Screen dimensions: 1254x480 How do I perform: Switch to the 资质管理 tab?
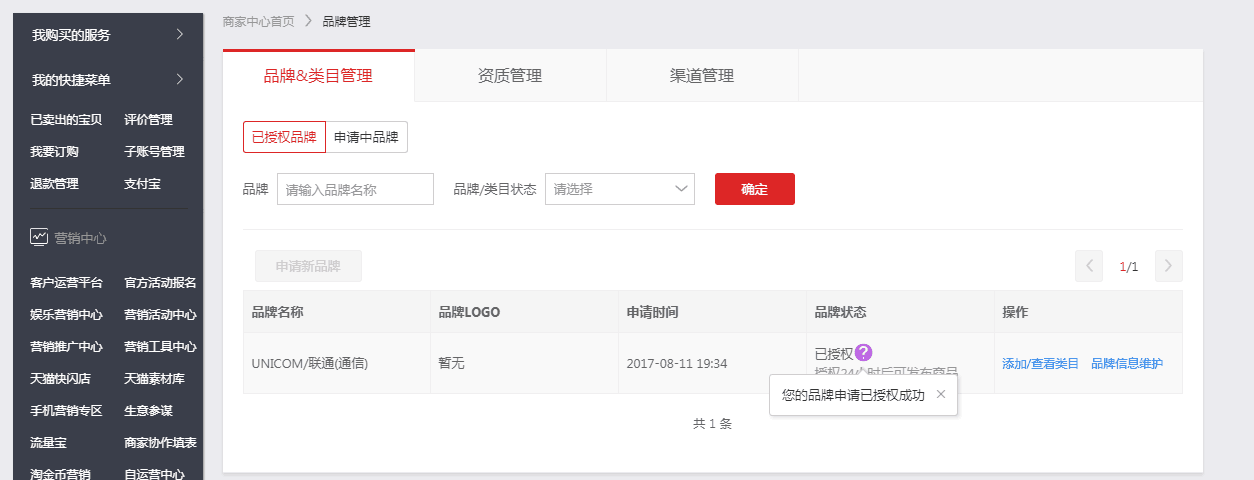coord(510,76)
